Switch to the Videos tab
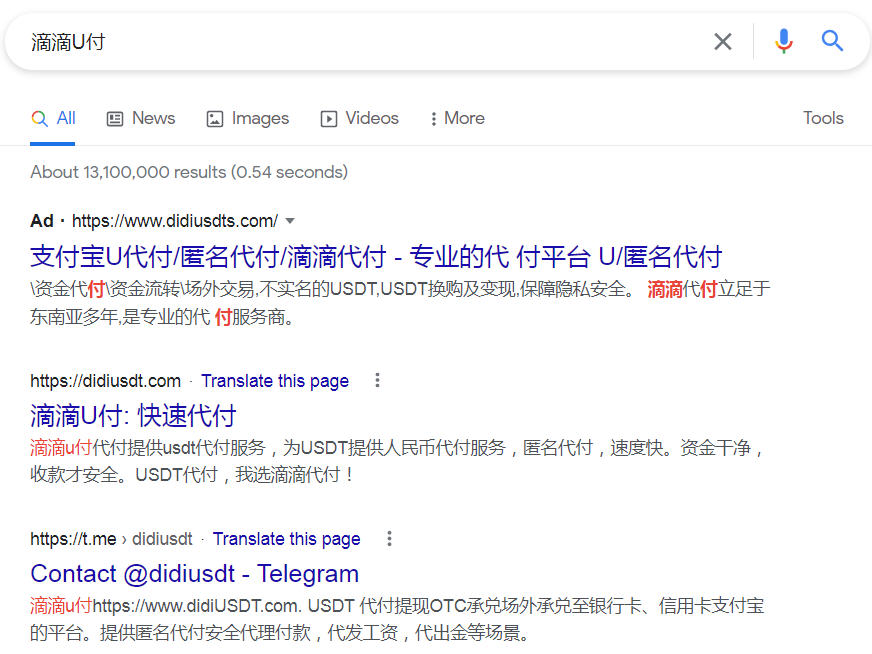The image size is (872, 654). (359, 118)
